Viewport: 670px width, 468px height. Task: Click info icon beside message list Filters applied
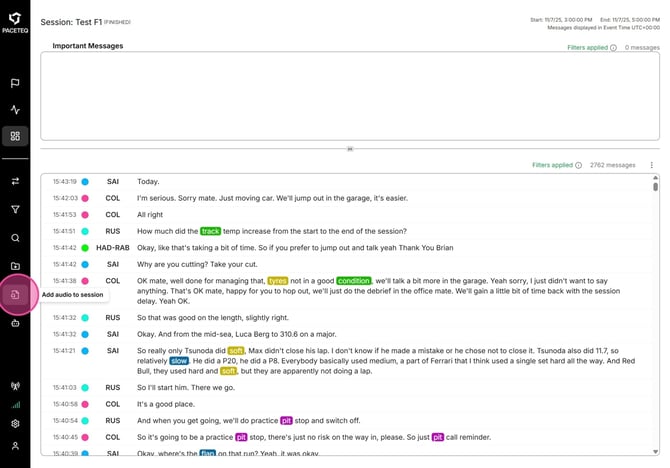coord(578,165)
